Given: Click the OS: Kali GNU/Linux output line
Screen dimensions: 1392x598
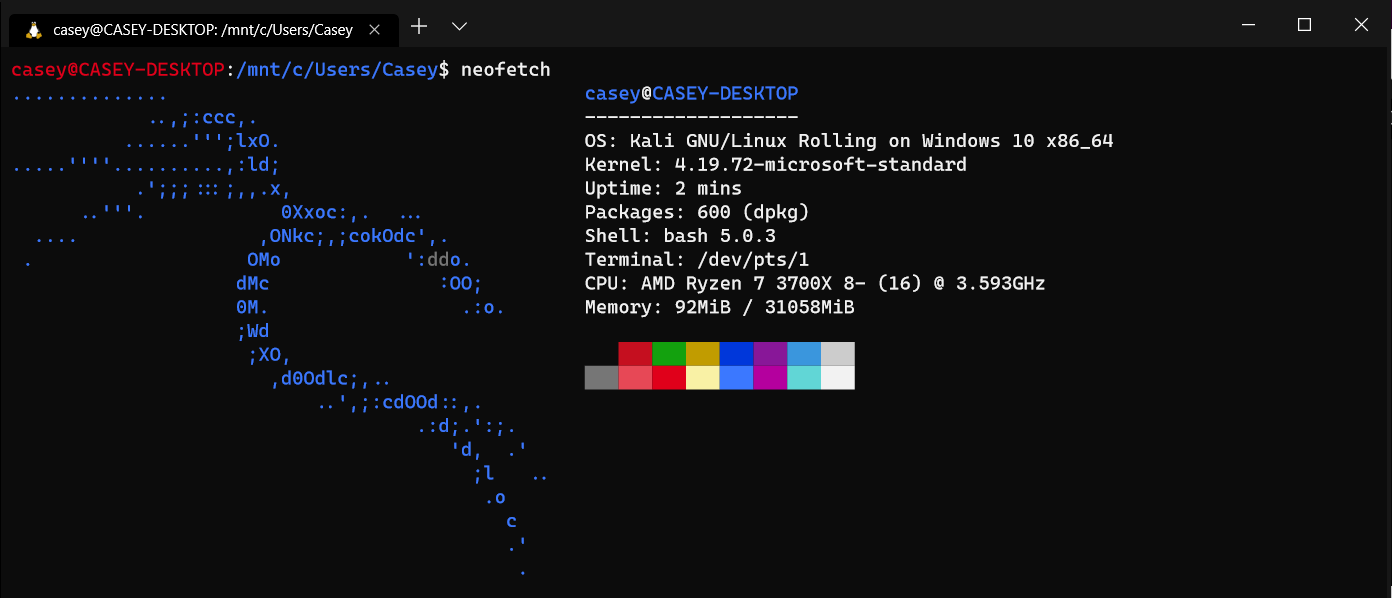Looking at the screenshot, I should tap(848, 141).
